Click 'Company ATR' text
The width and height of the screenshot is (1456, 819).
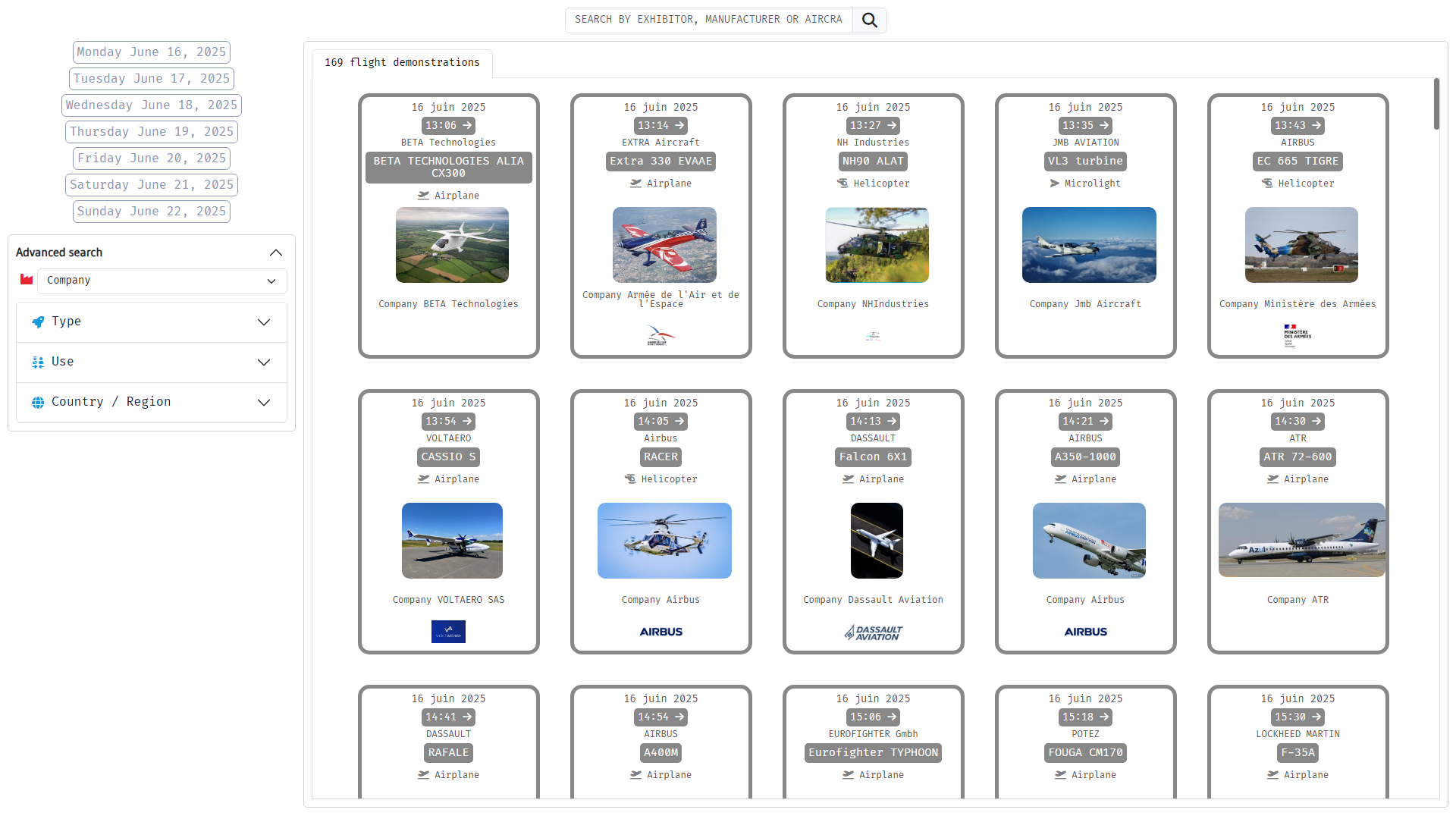(x=1298, y=600)
